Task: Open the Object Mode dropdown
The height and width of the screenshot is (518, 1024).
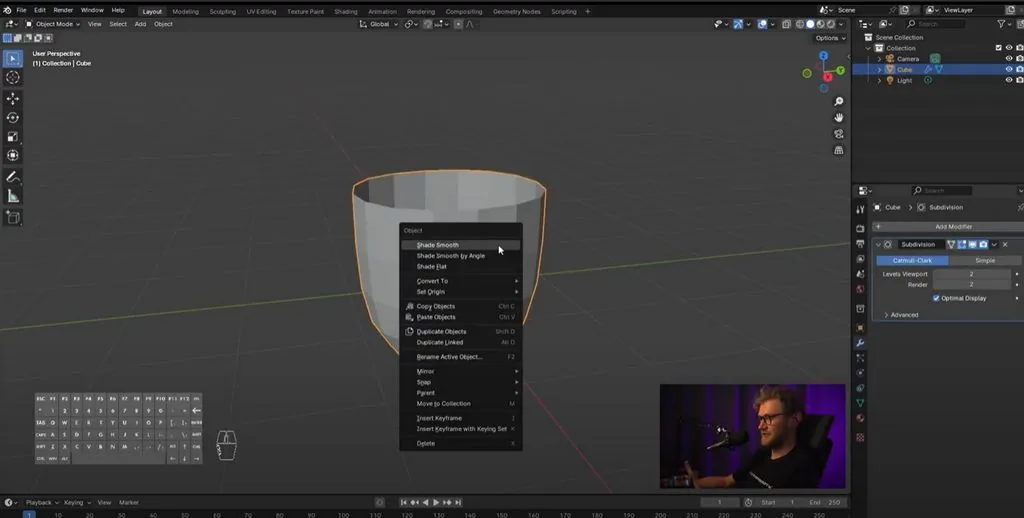Action: (x=54, y=24)
